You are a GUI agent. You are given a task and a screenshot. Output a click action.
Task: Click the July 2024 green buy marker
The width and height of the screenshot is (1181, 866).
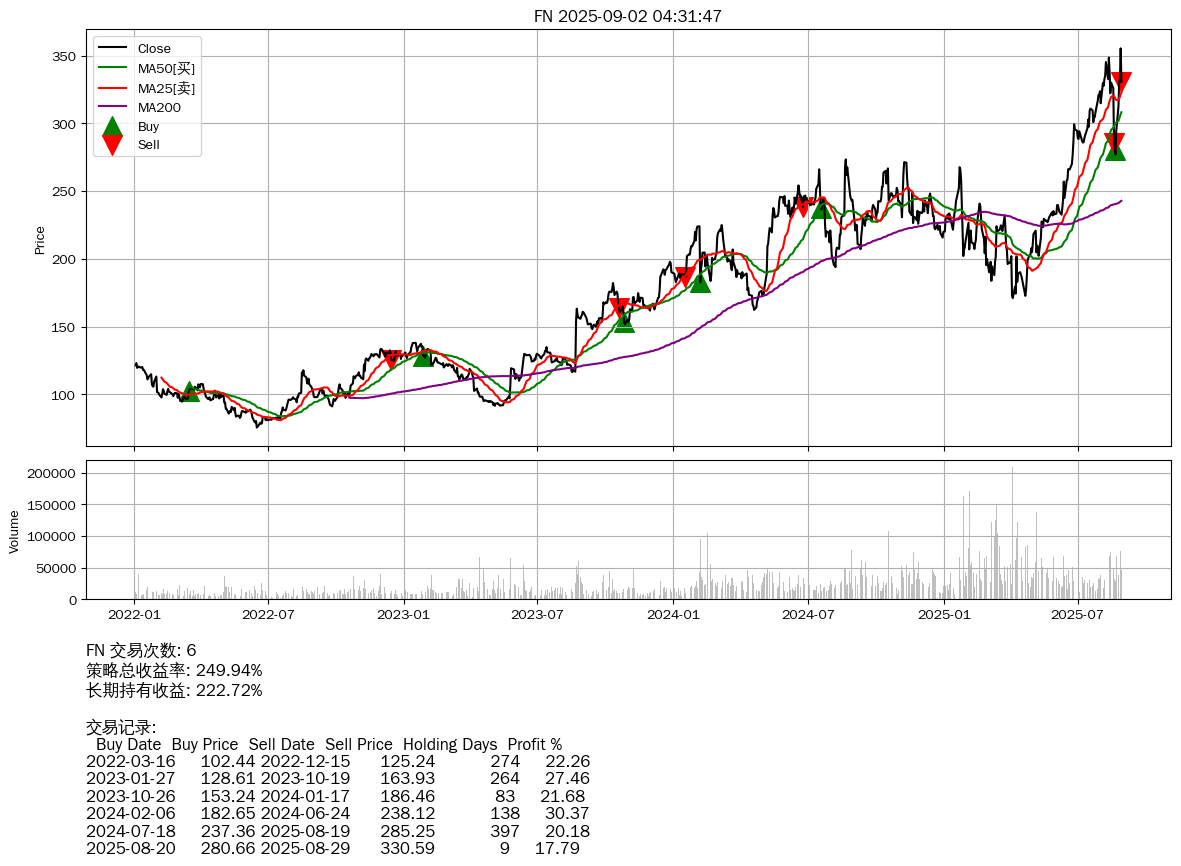click(821, 208)
